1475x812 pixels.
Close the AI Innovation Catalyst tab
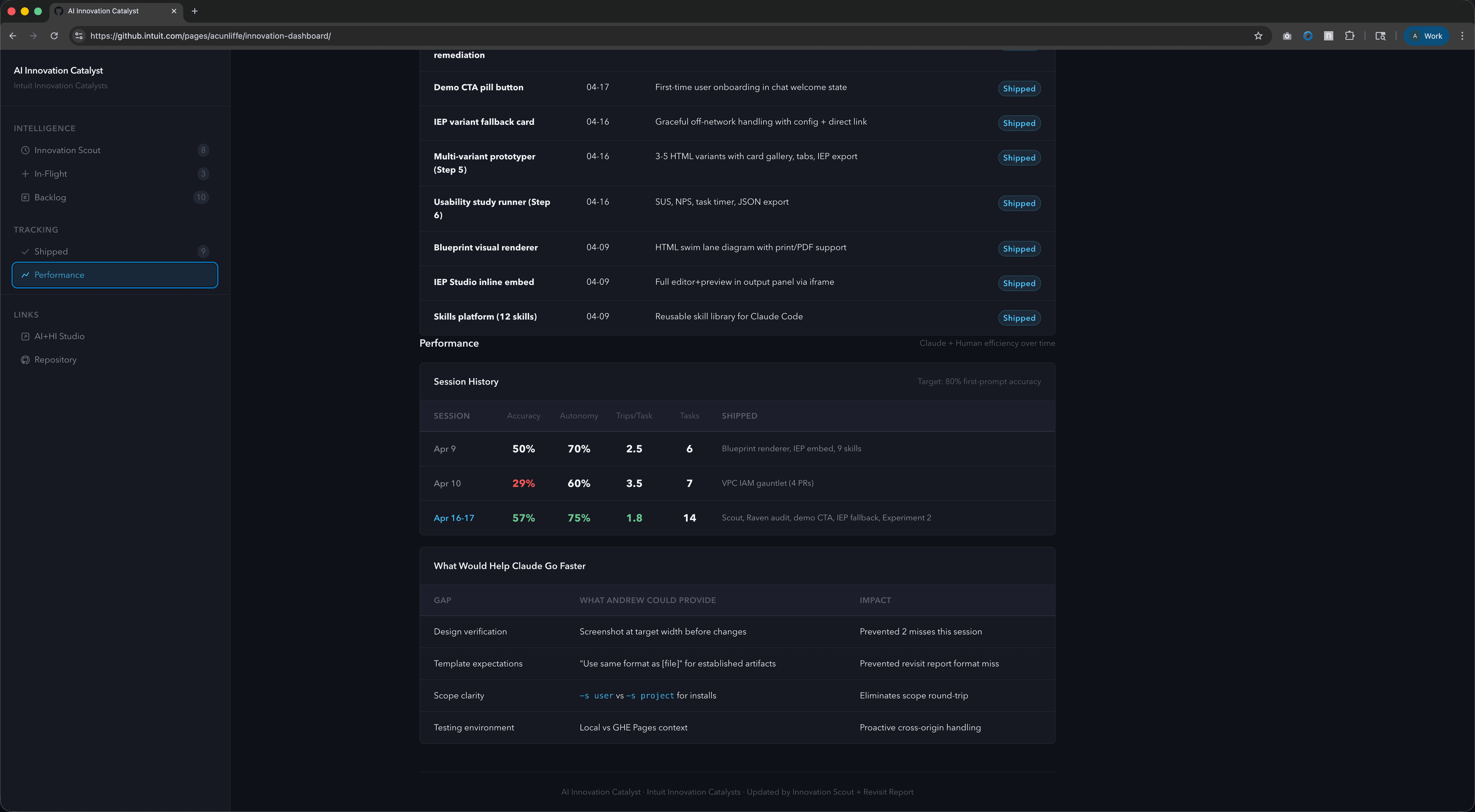coord(174,11)
